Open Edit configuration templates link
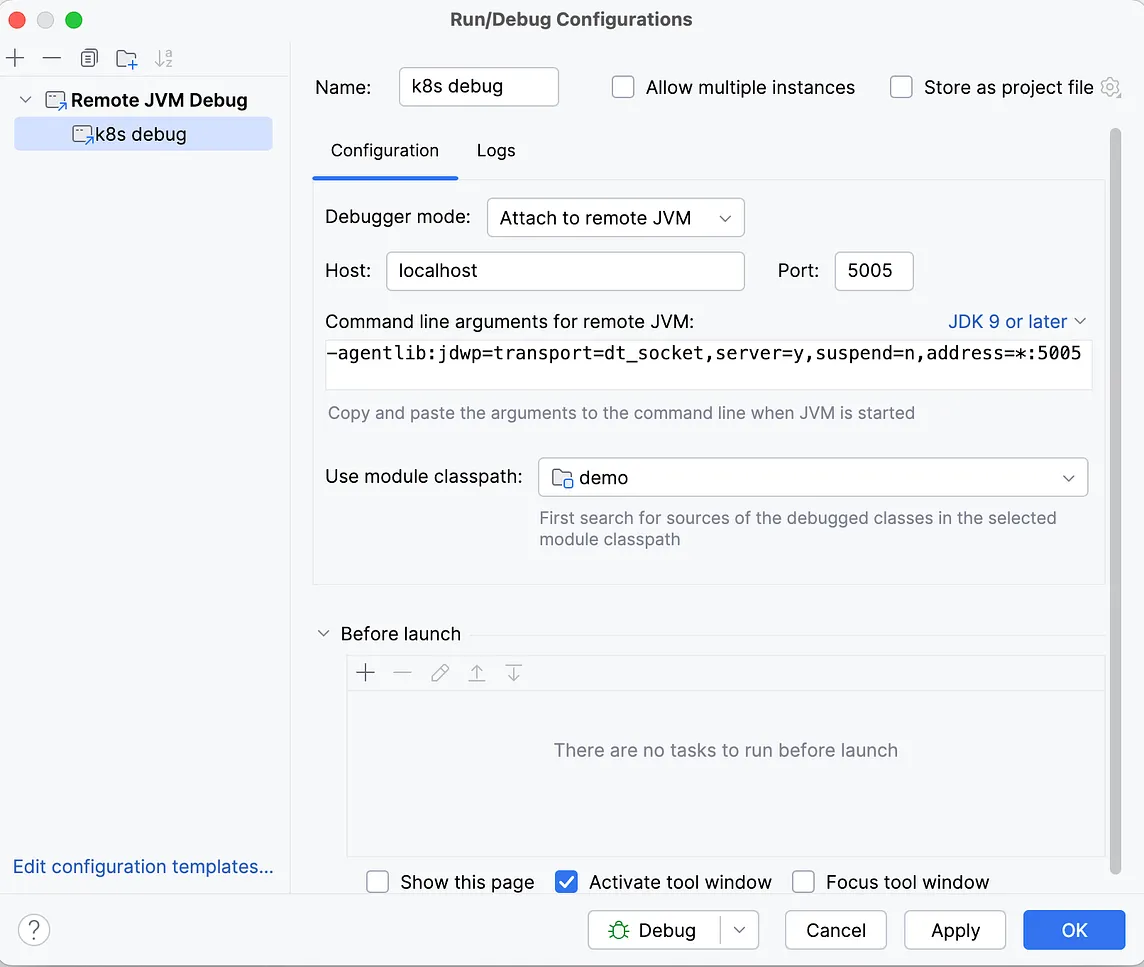This screenshot has height=967, width=1144. (143, 867)
